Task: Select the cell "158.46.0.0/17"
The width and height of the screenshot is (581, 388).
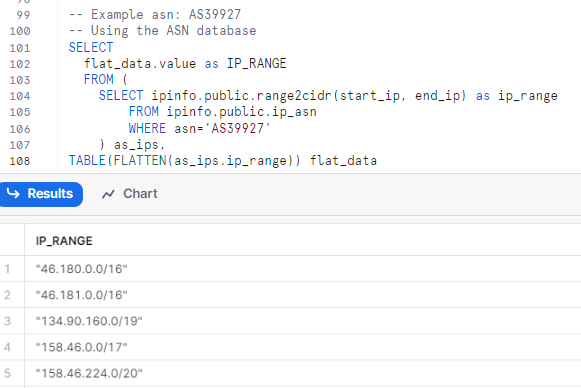Action: (82, 347)
